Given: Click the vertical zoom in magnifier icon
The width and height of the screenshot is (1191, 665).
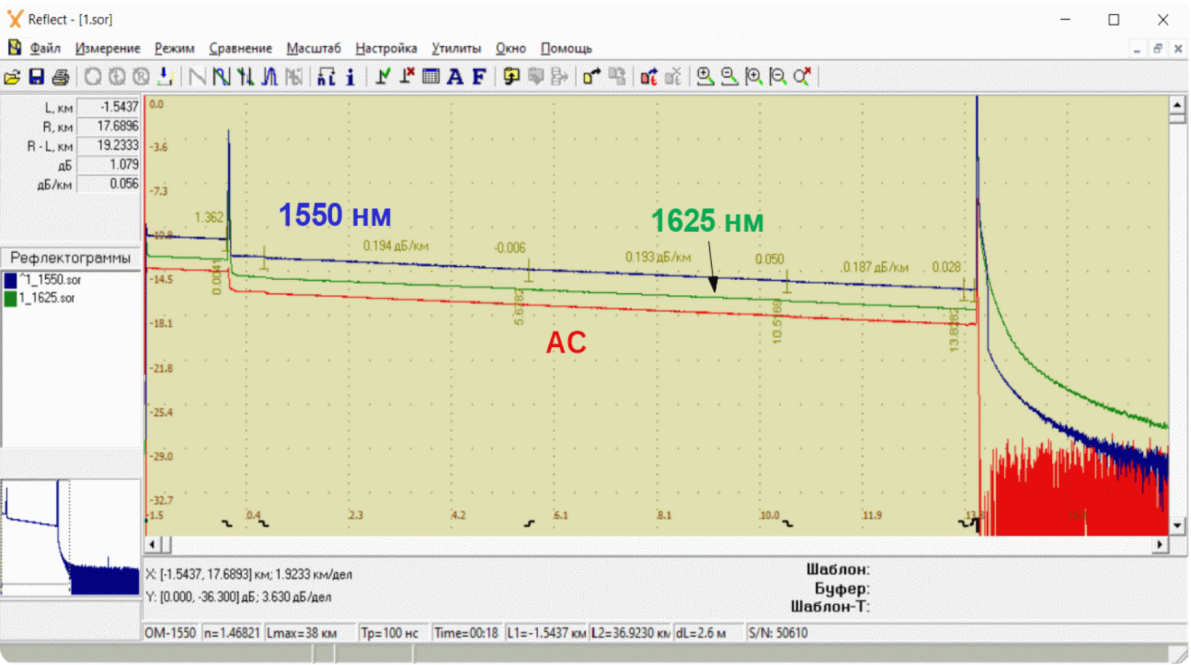Looking at the screenshot, I should pos(753,77).
